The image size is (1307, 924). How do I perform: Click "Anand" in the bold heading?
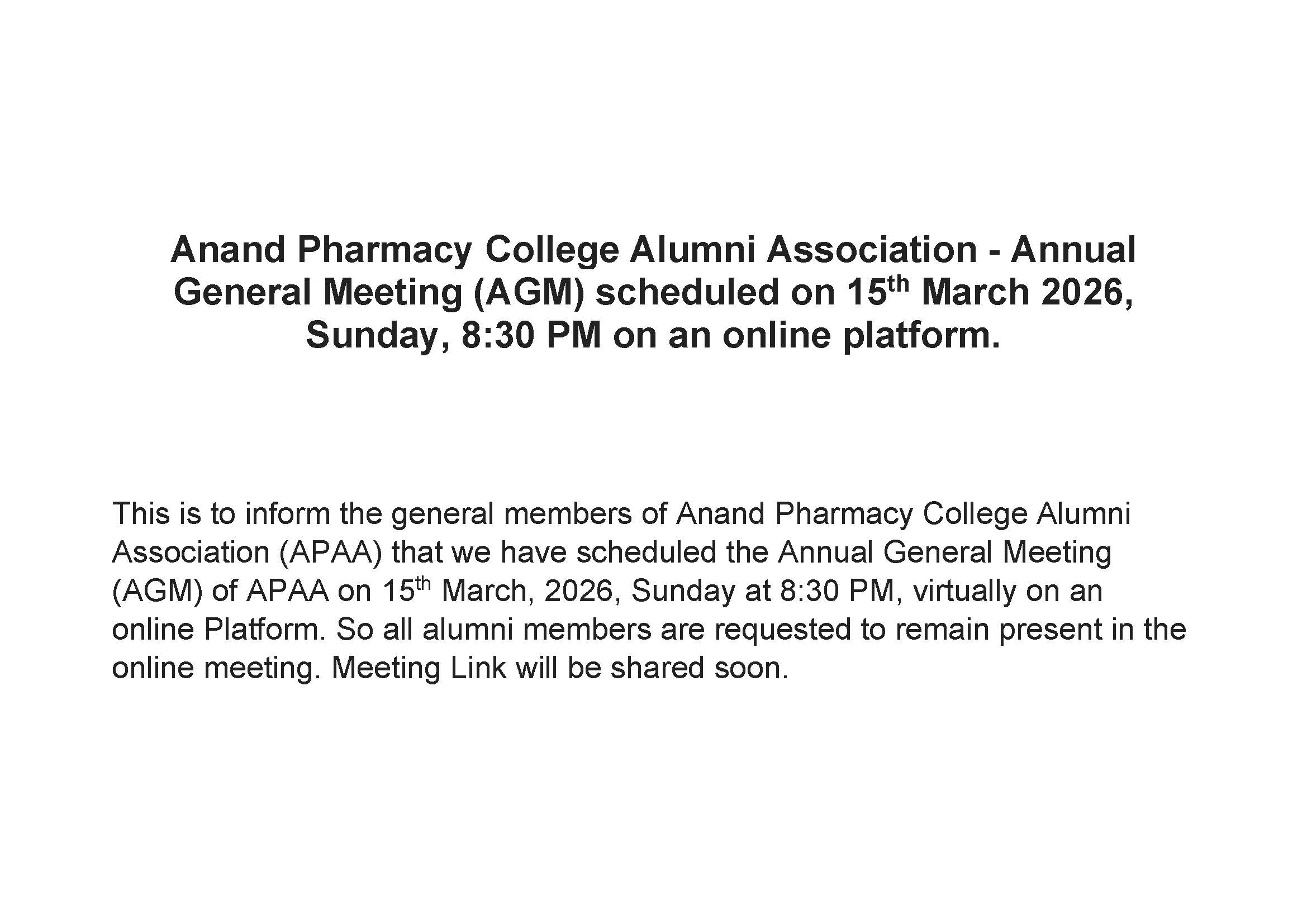tap(227, 250)
